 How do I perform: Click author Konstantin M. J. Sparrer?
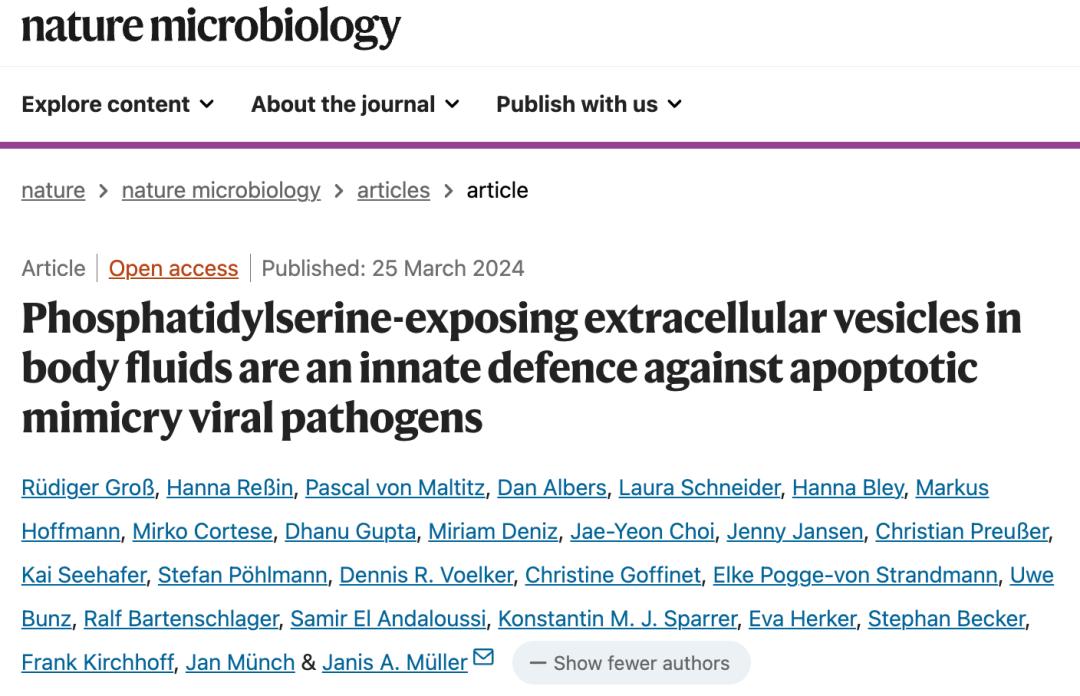617,619
